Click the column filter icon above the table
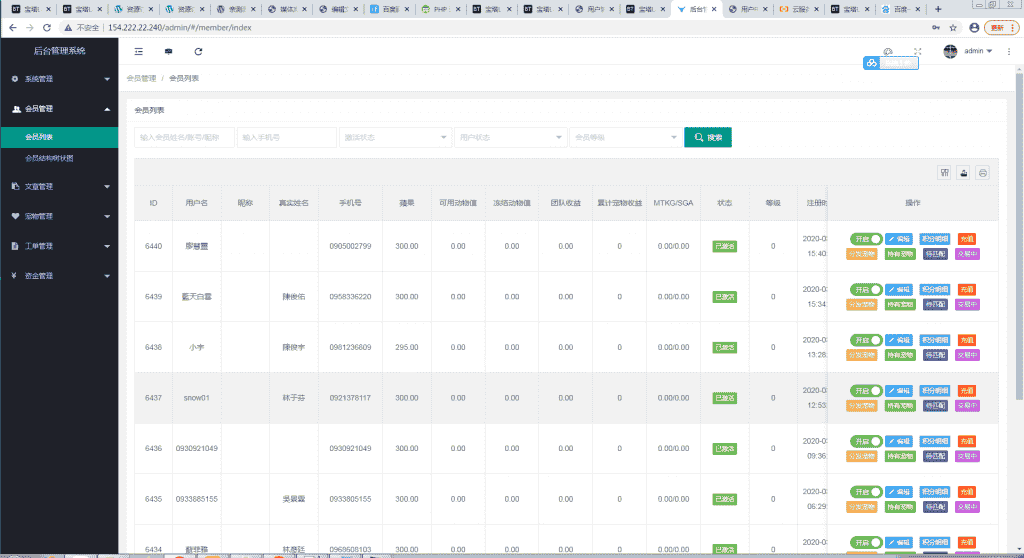1024x558 pixels. pyautogui.click(x=944, y=172)
